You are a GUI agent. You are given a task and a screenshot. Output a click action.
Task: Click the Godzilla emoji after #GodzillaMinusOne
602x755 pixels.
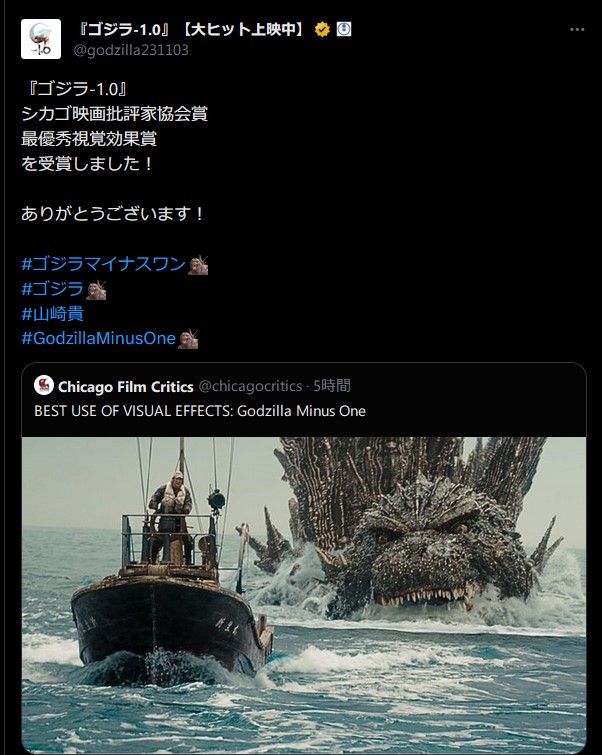click(x=188, y=339)
